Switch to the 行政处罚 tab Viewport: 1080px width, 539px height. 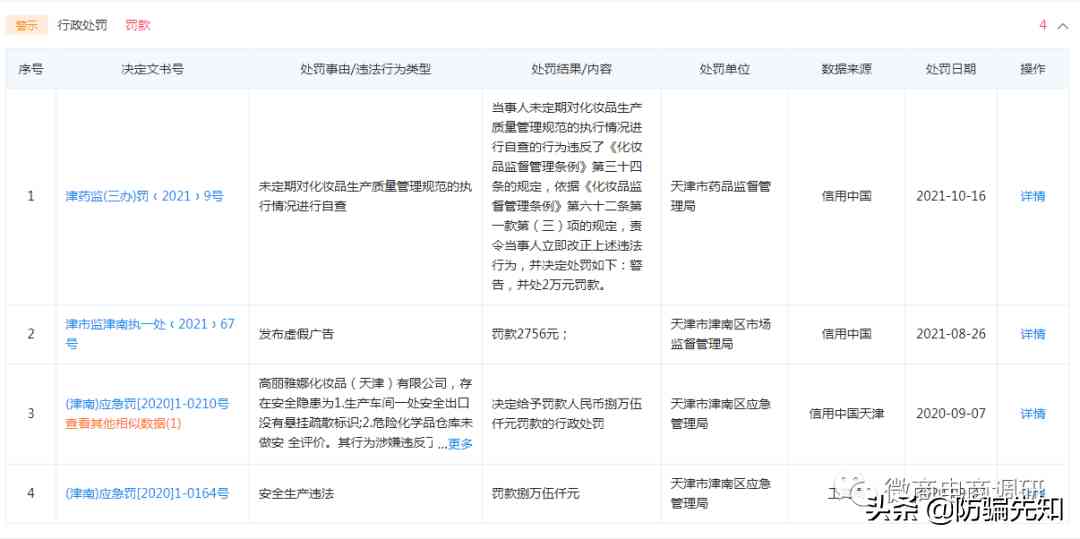tap(82, 25)
